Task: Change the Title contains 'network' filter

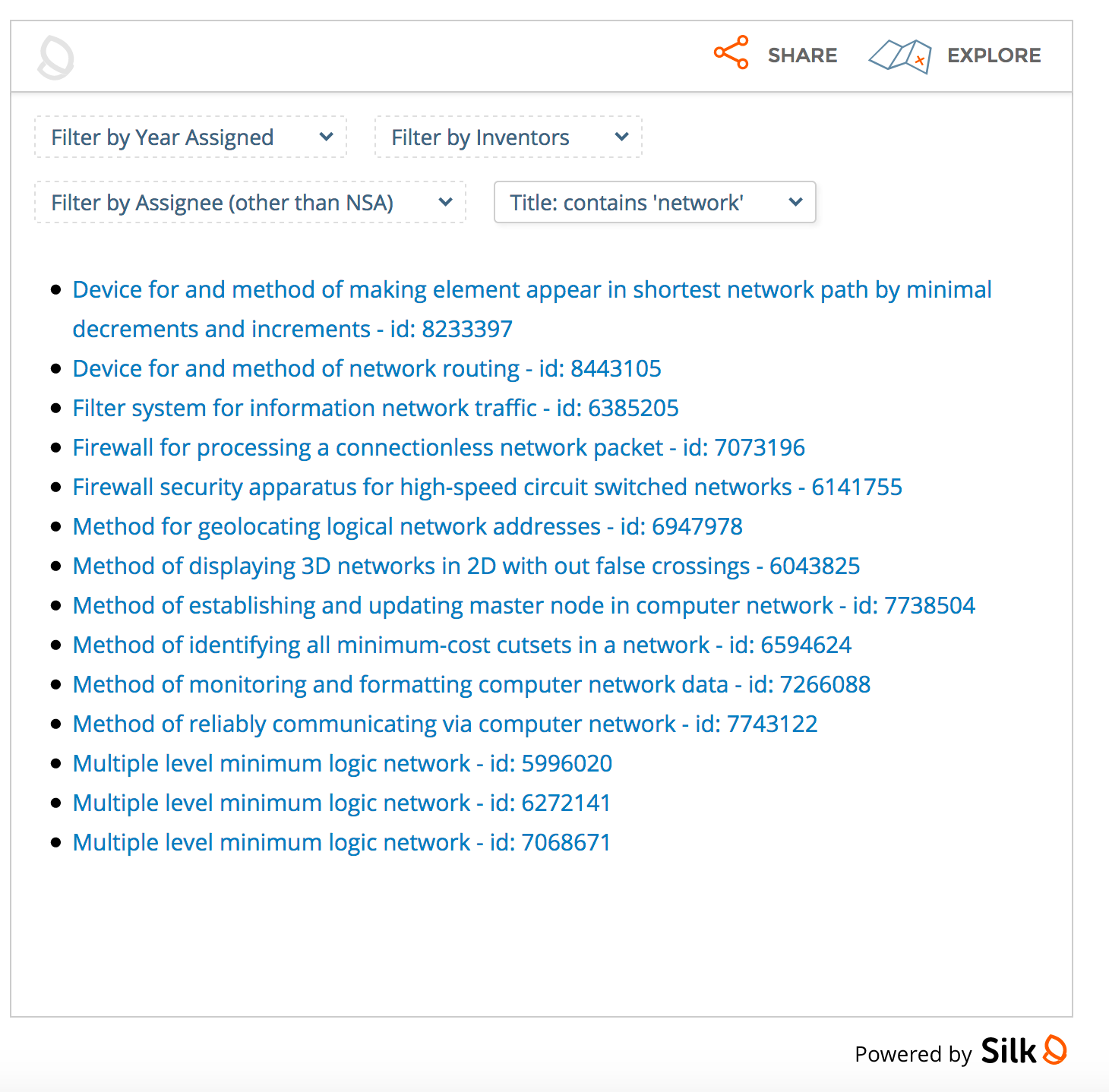Action: pyautogui.click(x=655, y=203)
